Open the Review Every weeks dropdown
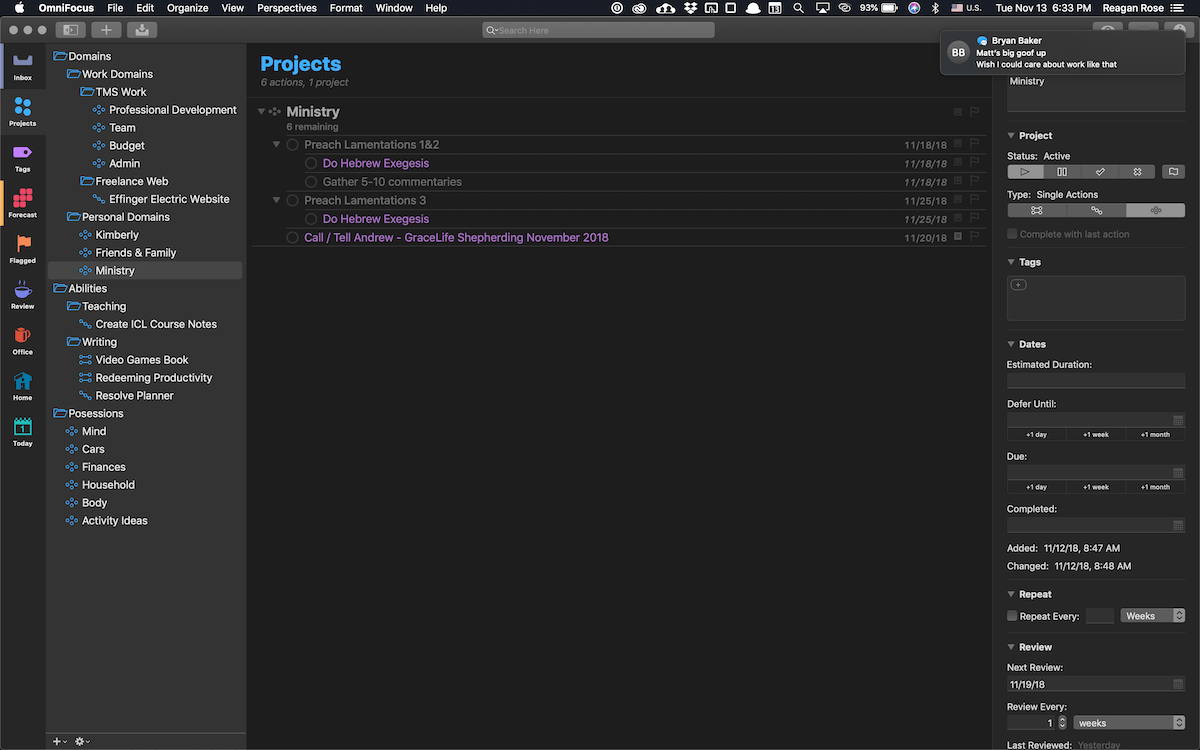This screenshot has width=1200, height=750. 1129,723
